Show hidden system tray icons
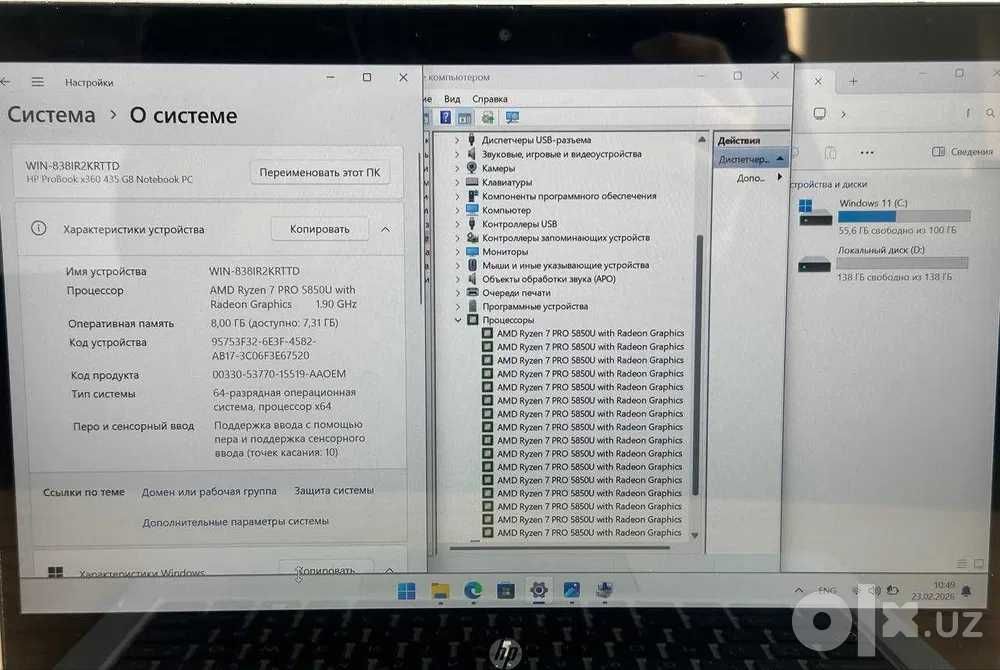Screen dimensions: 1000x670 (799, 591)
